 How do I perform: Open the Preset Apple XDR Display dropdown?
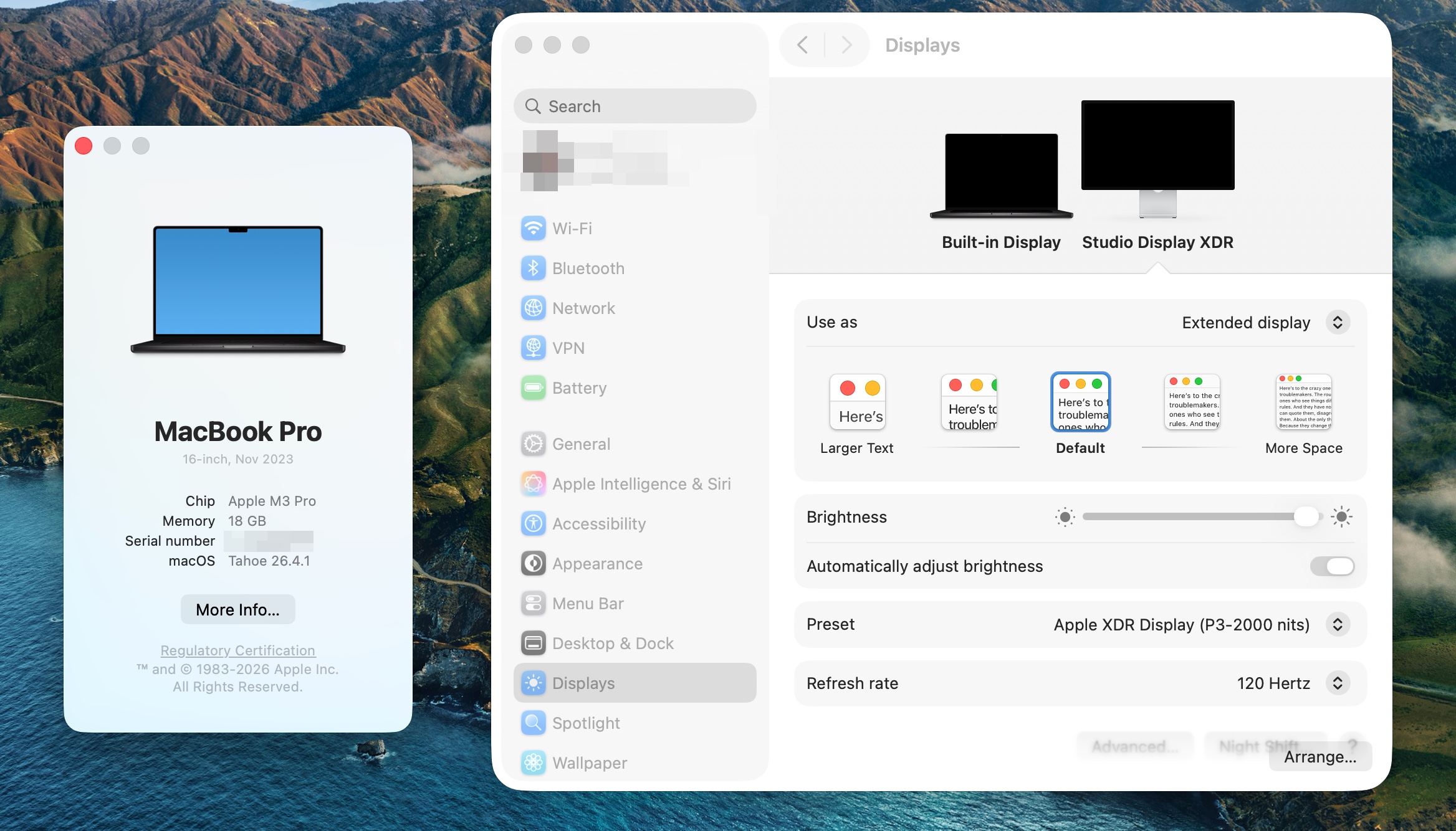[1338, 625]
